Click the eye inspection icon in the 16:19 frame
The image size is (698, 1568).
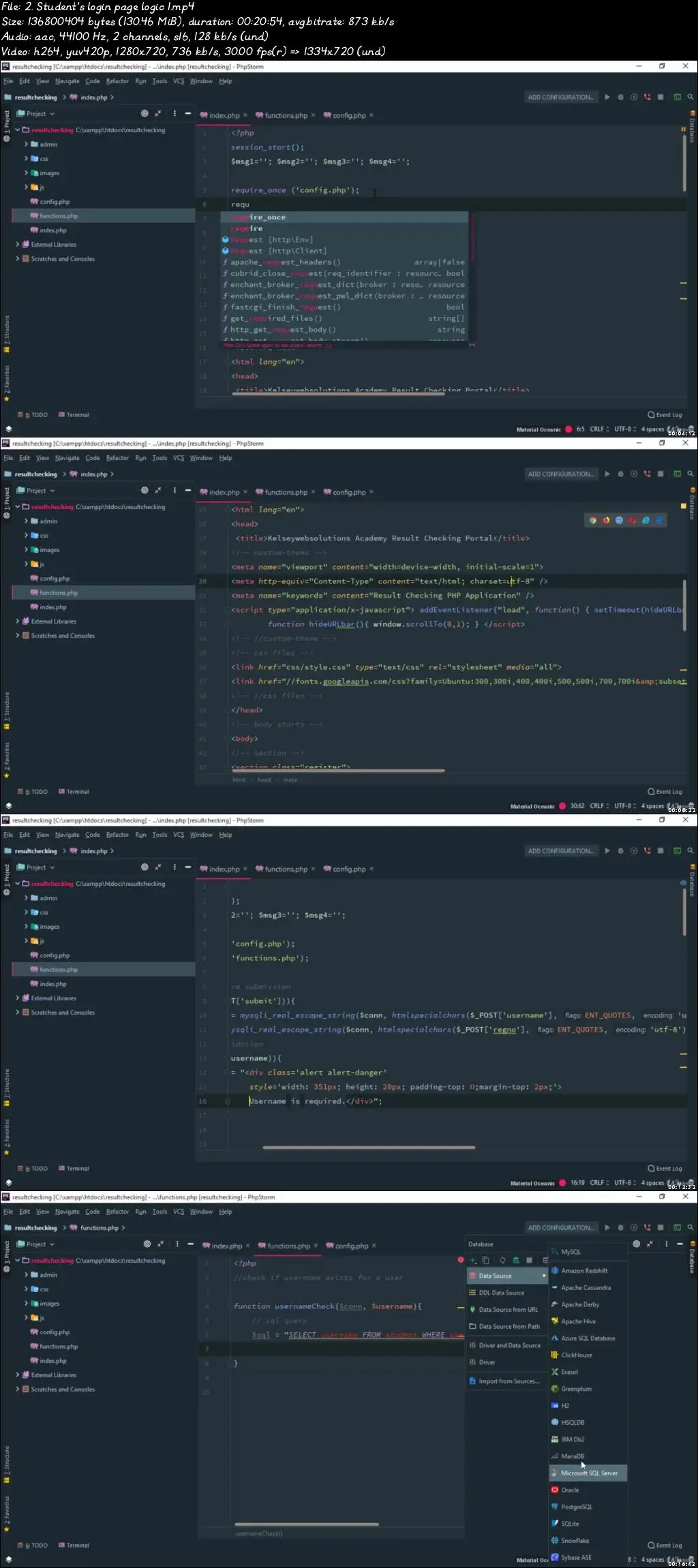click(x=683, y=883)
